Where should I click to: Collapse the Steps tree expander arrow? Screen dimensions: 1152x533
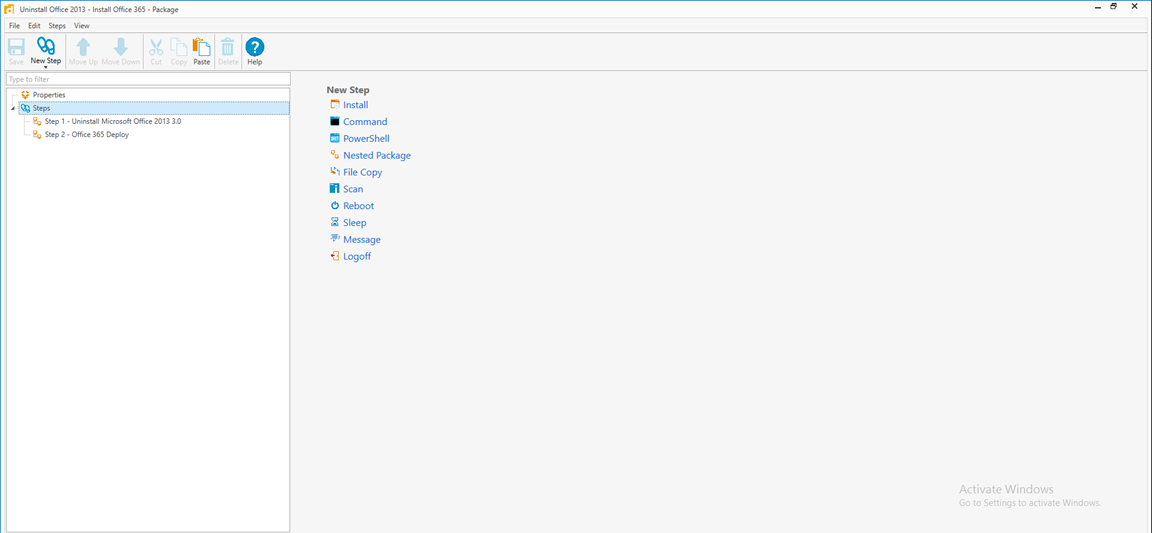[12, 108]
